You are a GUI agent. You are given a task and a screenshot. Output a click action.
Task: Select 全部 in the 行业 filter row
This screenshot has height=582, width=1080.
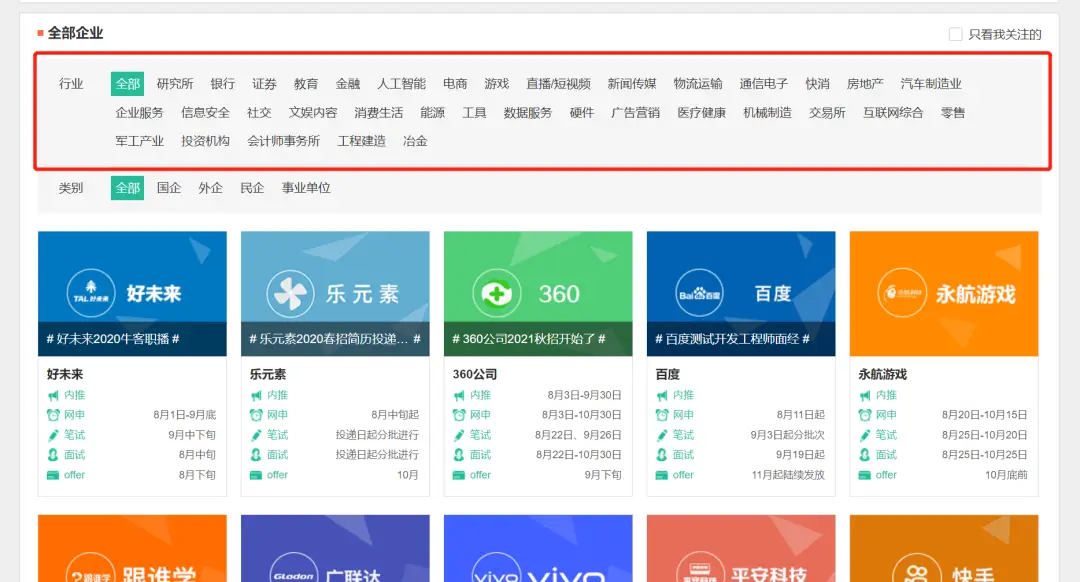pos(127,84)
